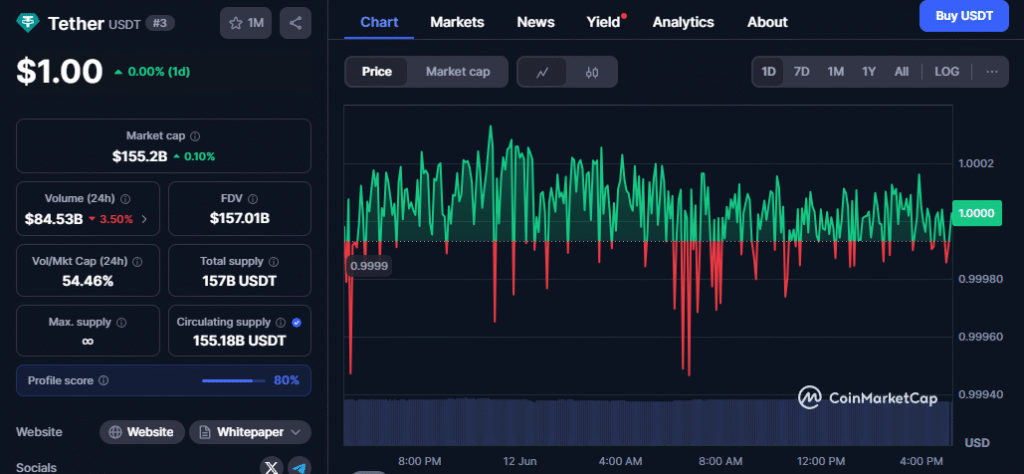The image size is (1024, 474).
Task: Select the 1Y time range
Action: tap(869, 72)
